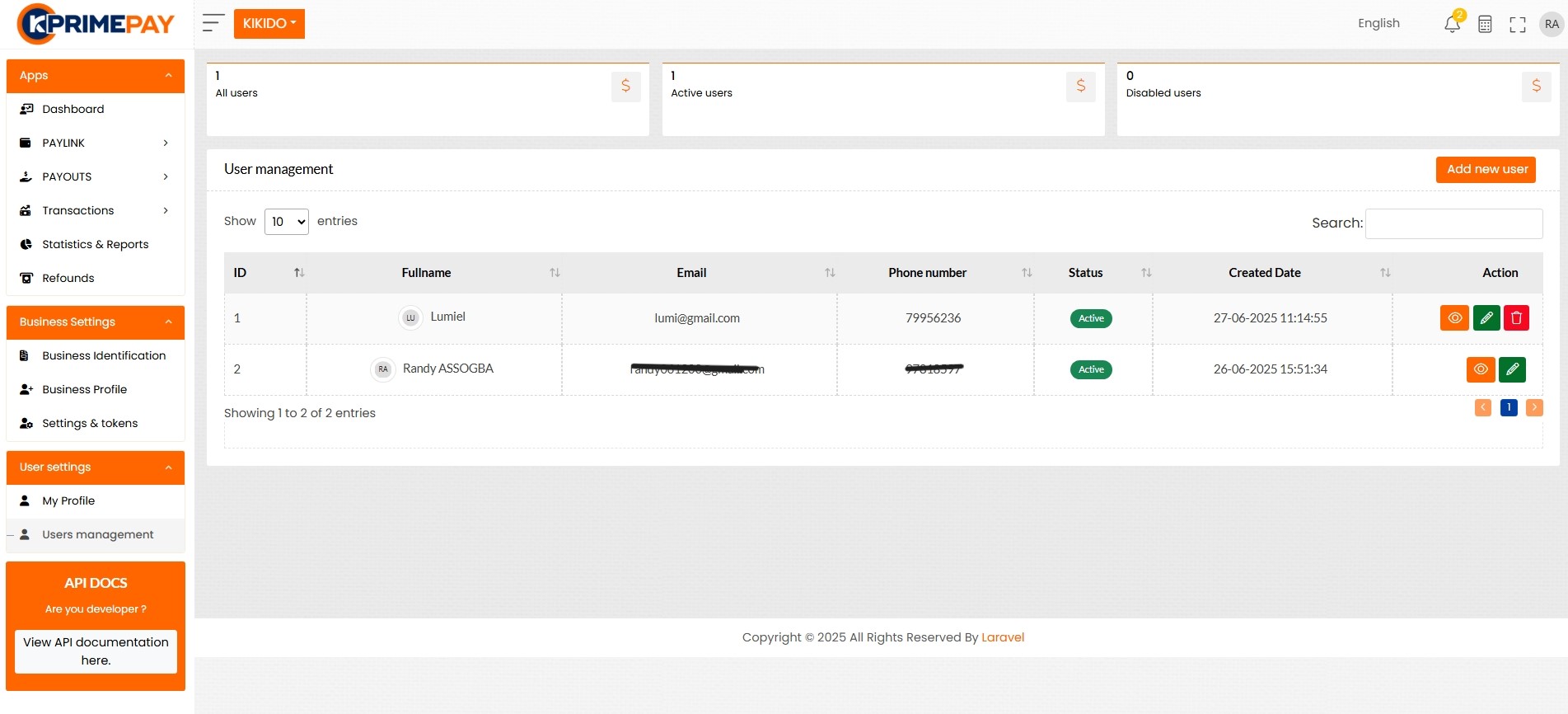Click the dollar icon on Active users card
Viewport: 1568px width, 714px height.
(x=1080, y=86)
